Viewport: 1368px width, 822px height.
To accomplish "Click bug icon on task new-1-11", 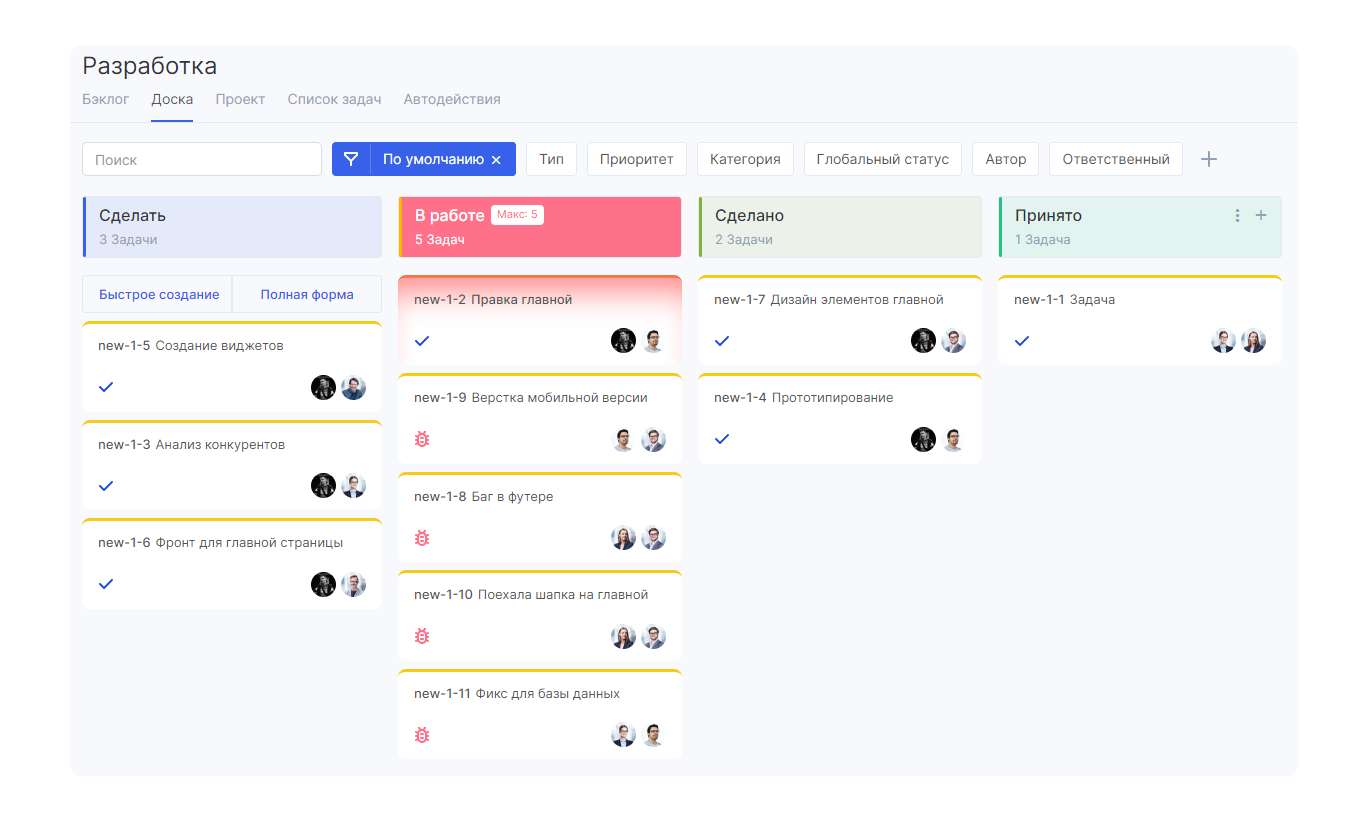I will click(422, 735).
